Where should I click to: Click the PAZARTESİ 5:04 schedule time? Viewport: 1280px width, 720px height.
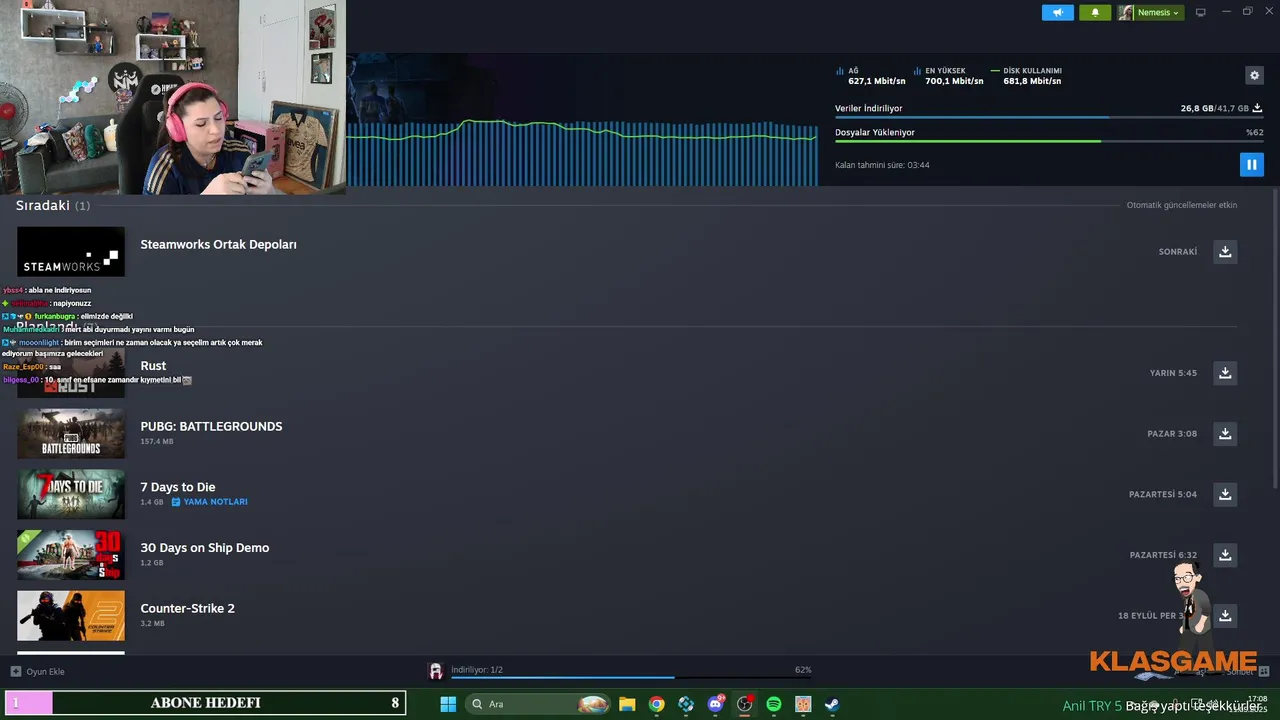(1163, 494)
